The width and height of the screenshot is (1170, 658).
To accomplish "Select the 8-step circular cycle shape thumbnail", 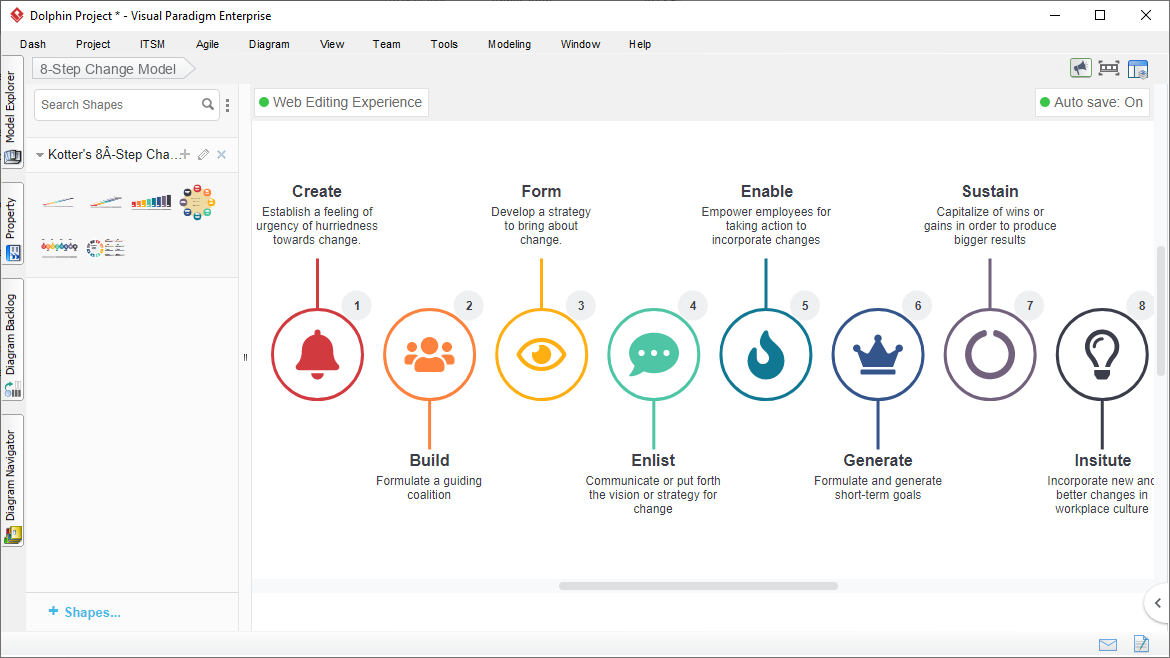I will [197, 202].
